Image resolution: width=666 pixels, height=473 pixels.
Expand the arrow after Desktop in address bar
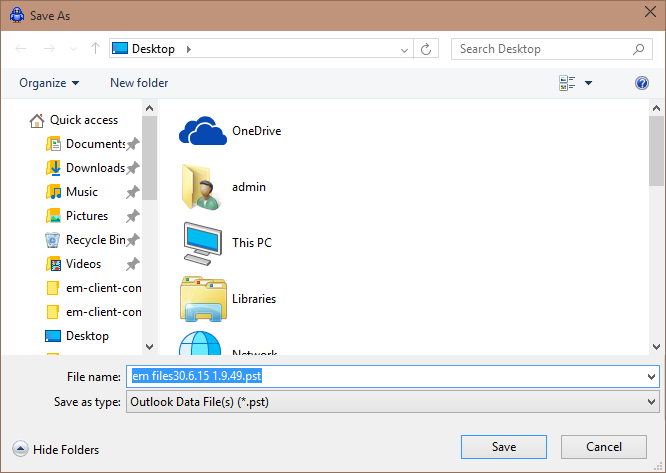click(x=189, y=49)
